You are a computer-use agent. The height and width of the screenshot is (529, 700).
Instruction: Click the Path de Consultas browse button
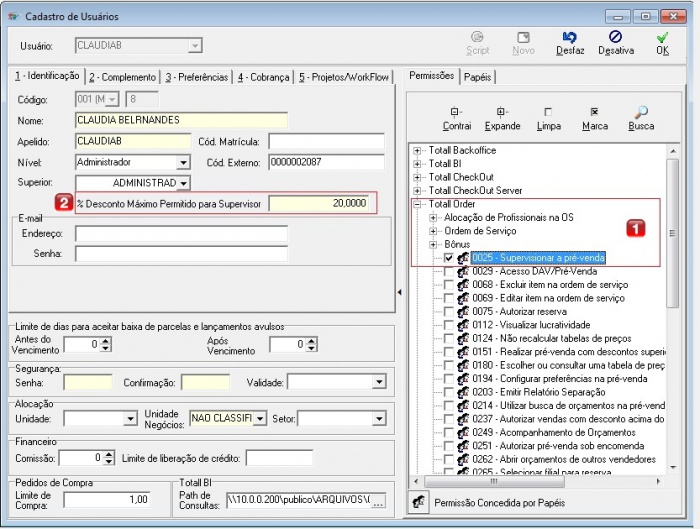pyautogui.click(x=378, y=501)
